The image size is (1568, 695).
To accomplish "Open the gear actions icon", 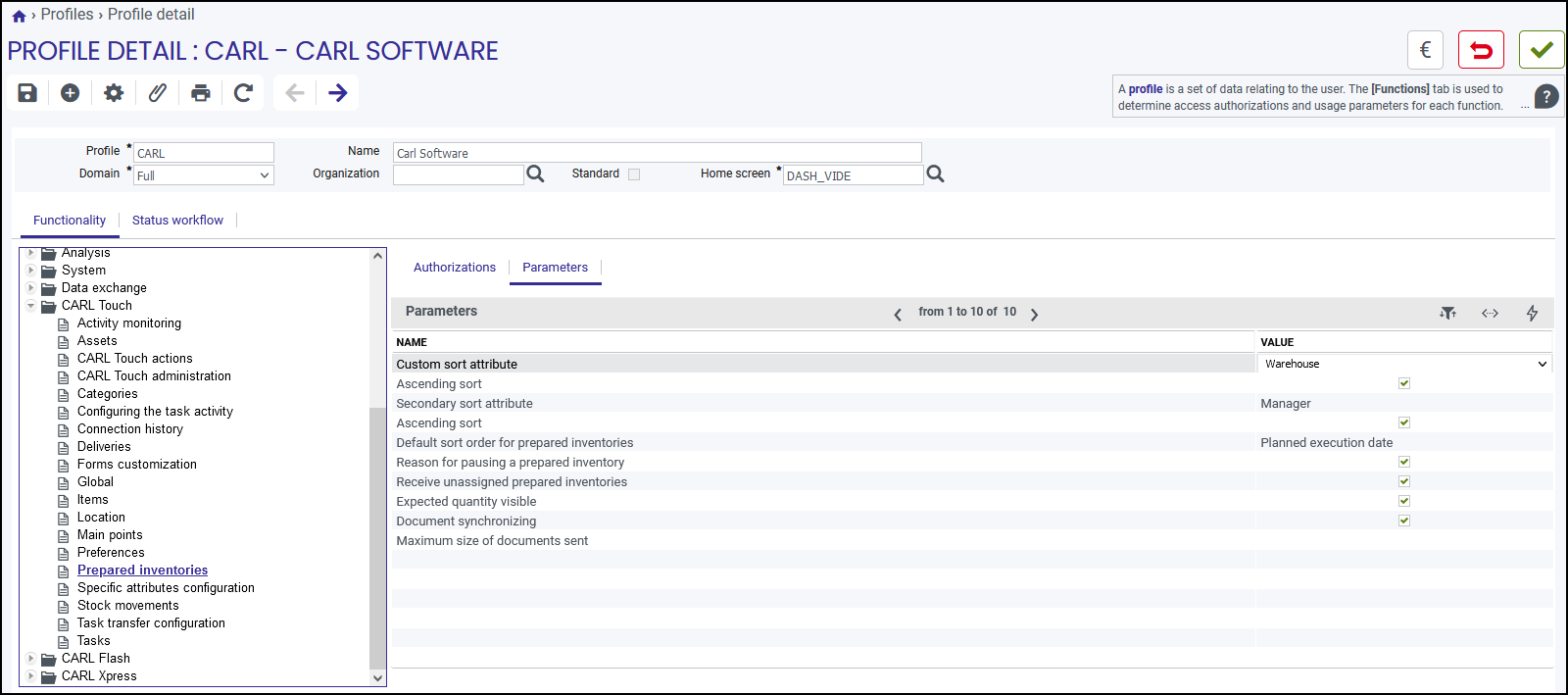I will [114, 93].
